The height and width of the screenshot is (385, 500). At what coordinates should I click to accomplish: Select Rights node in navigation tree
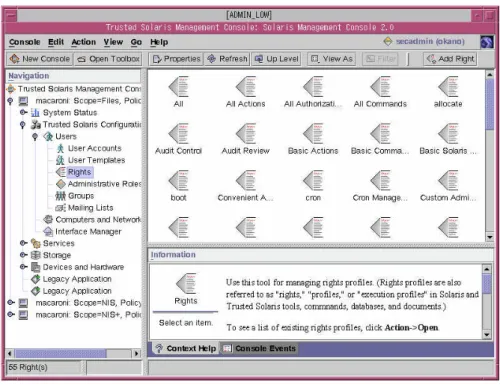click(x=79, y=172)
